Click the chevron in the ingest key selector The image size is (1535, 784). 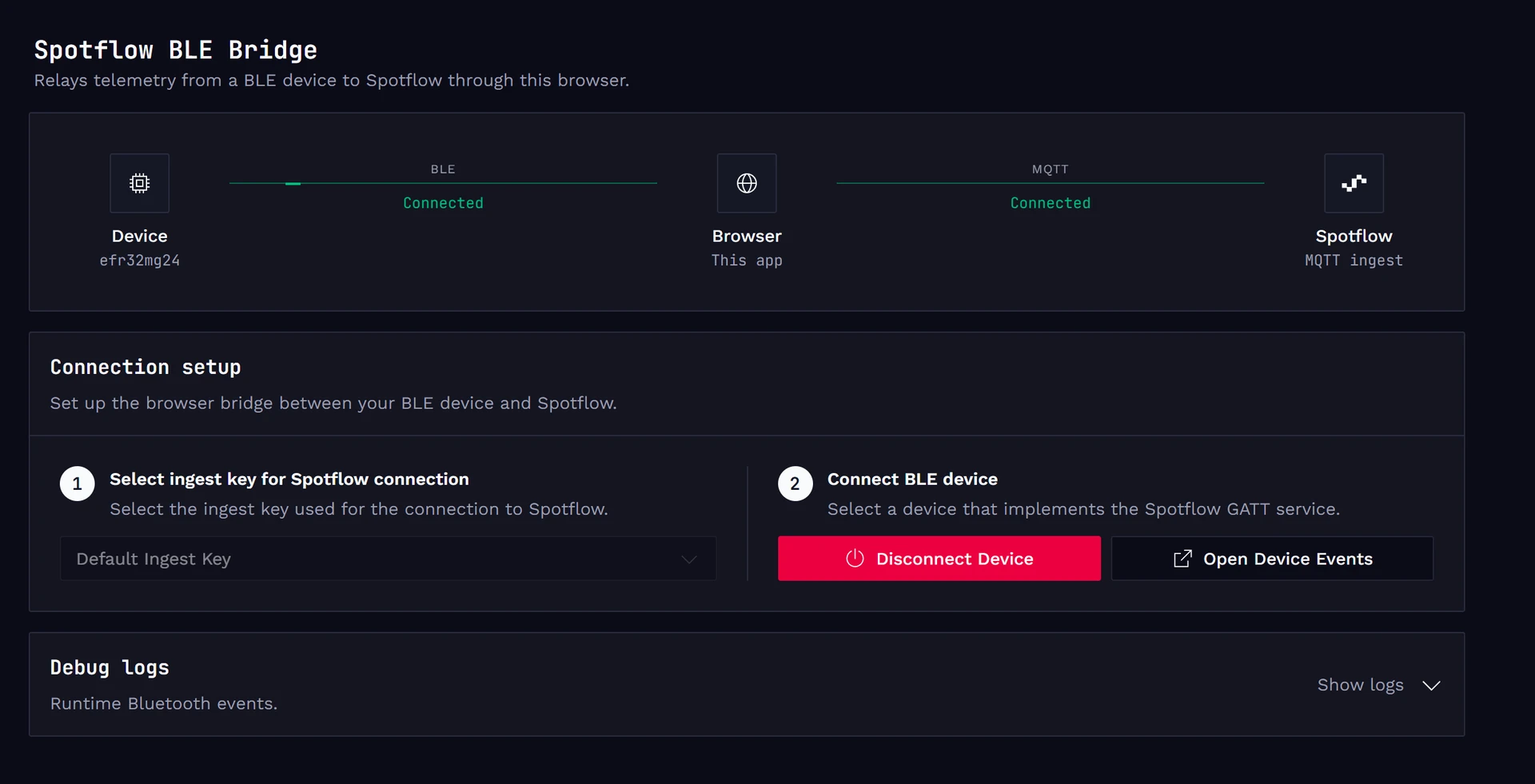point(689,559)
